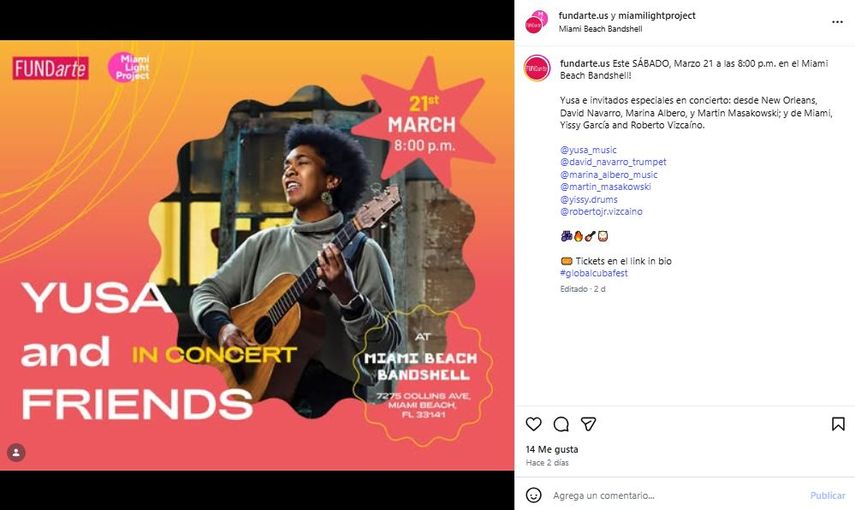Show who liked via '14 Me gusta'

552,450
